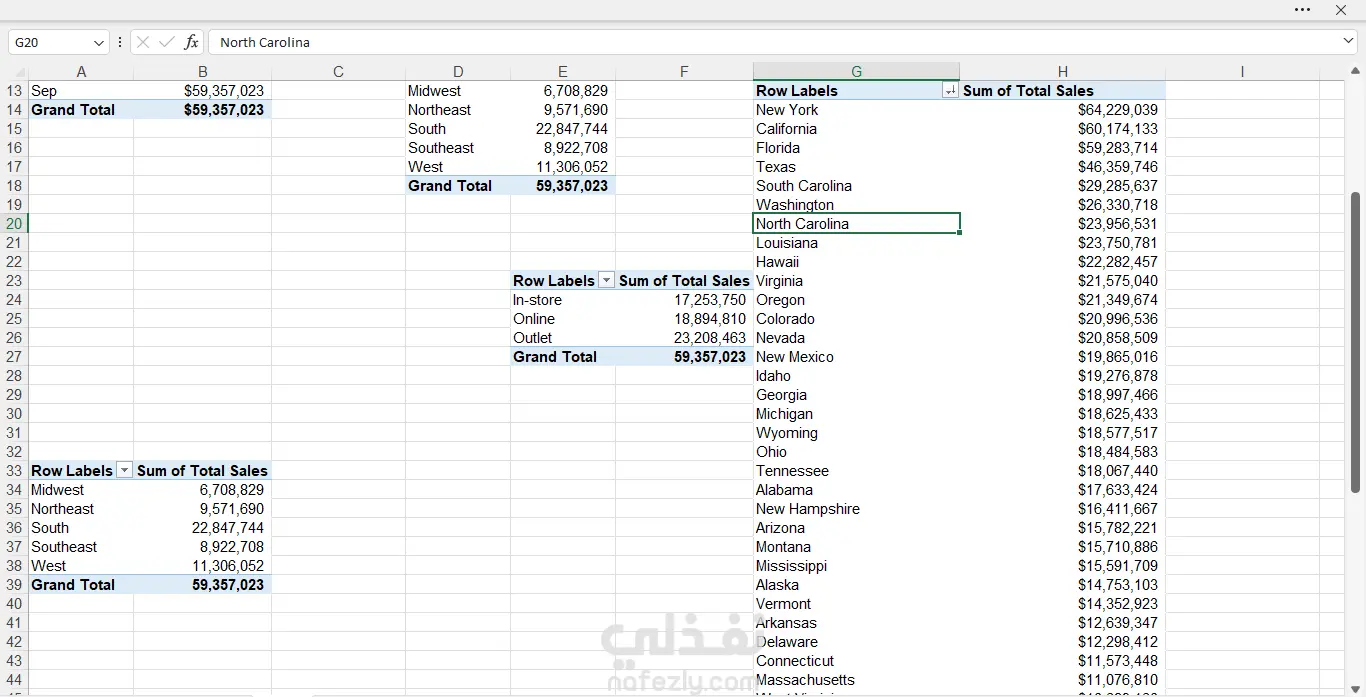This screenshot has width=1366, height=697.
Task: Select row 20 header
Action: click(14, 224)
